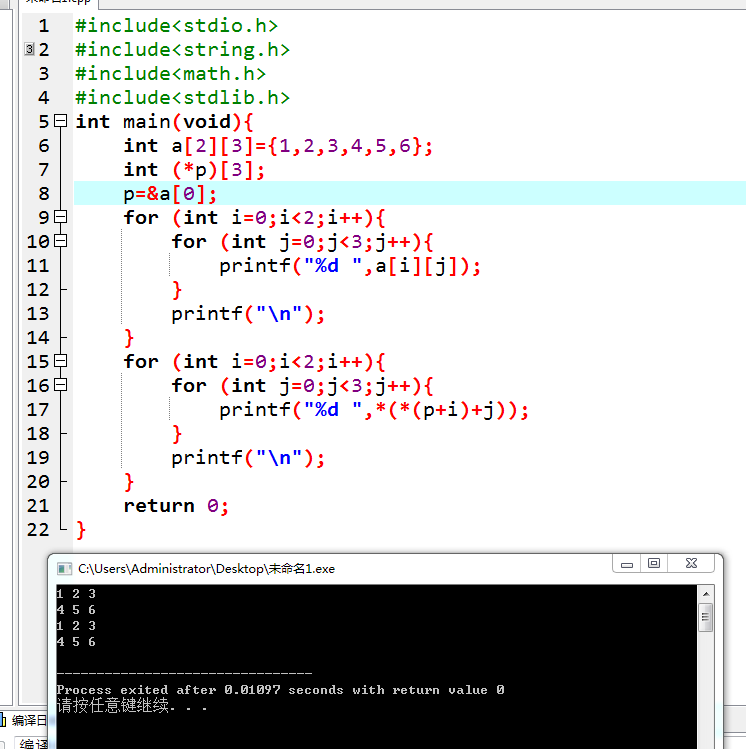This screenshot has height=749, width=746.
Task: Collapse the inner loop fold at line 16
Action: click(60, 385)
